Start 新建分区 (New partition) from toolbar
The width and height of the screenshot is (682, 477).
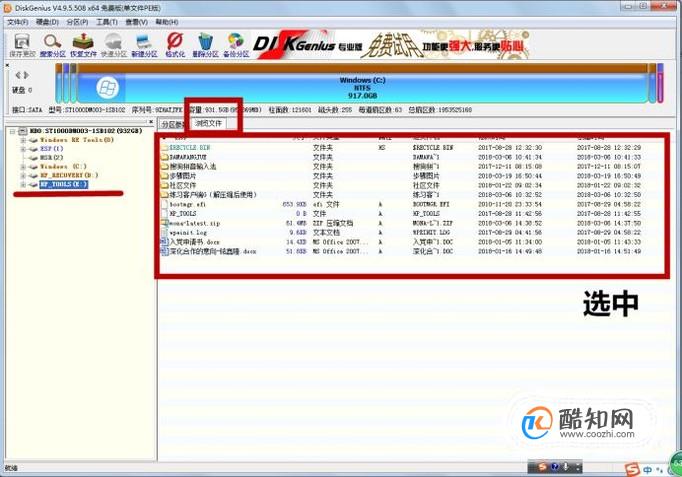coord(144,45)
